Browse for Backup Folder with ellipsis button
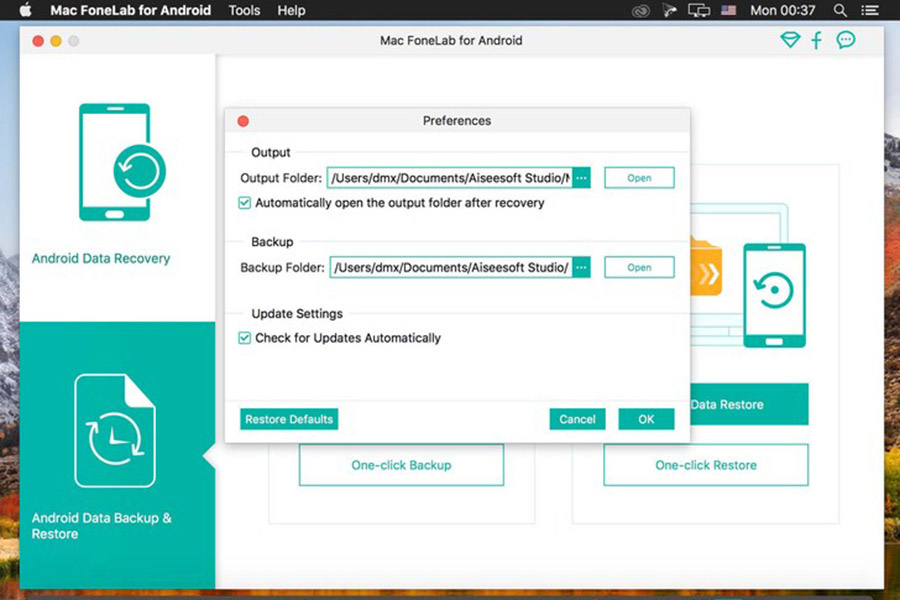This screenshot has height=600, width=900. [x=581, y=268]
